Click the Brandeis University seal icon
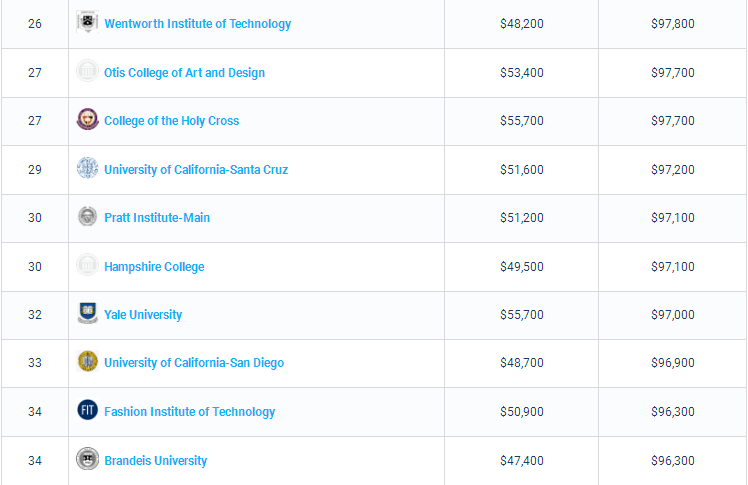The image size is (748, 485). point(88,460)
